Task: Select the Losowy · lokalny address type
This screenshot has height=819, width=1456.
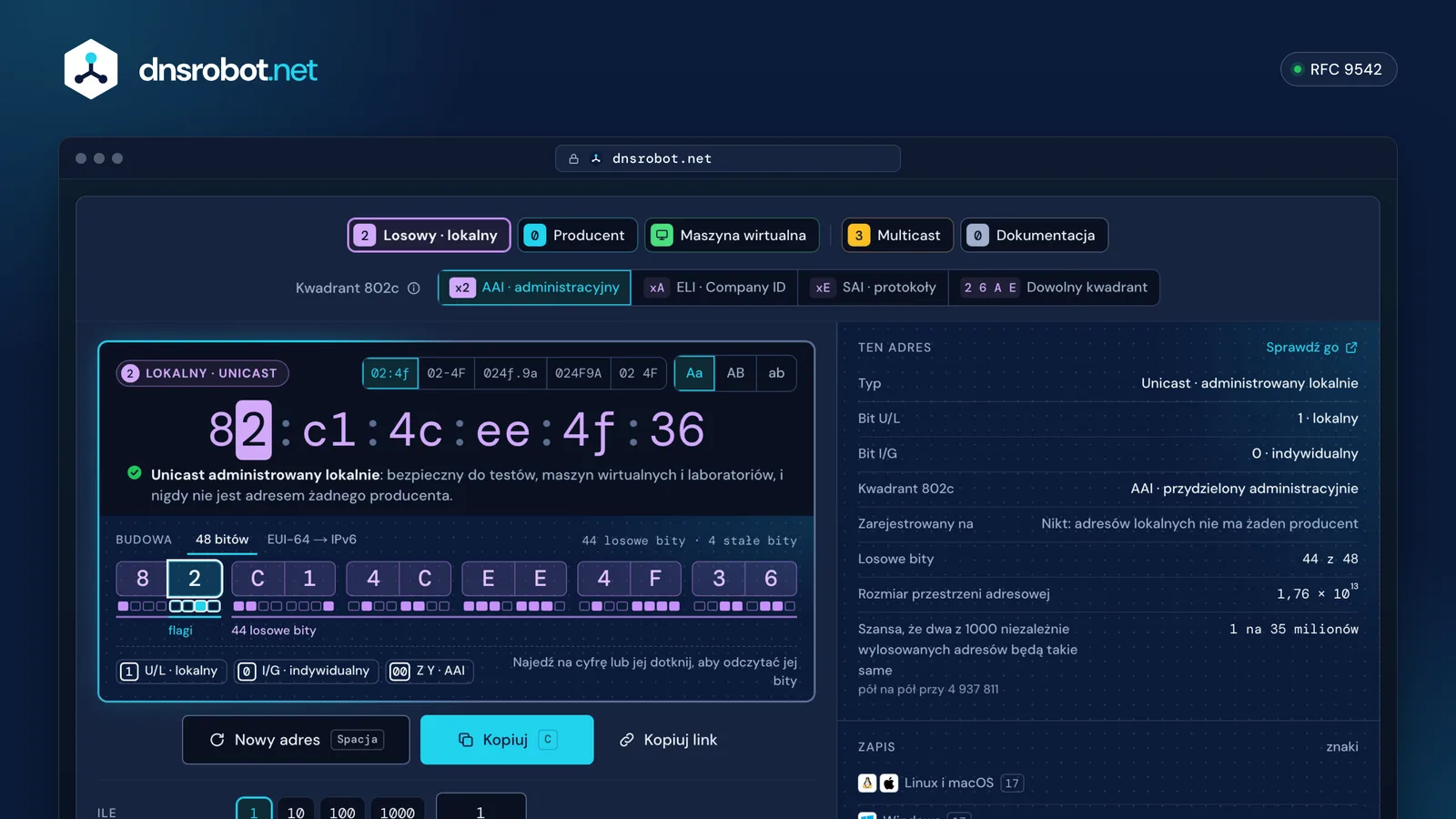Action: (x=429, y=236)
